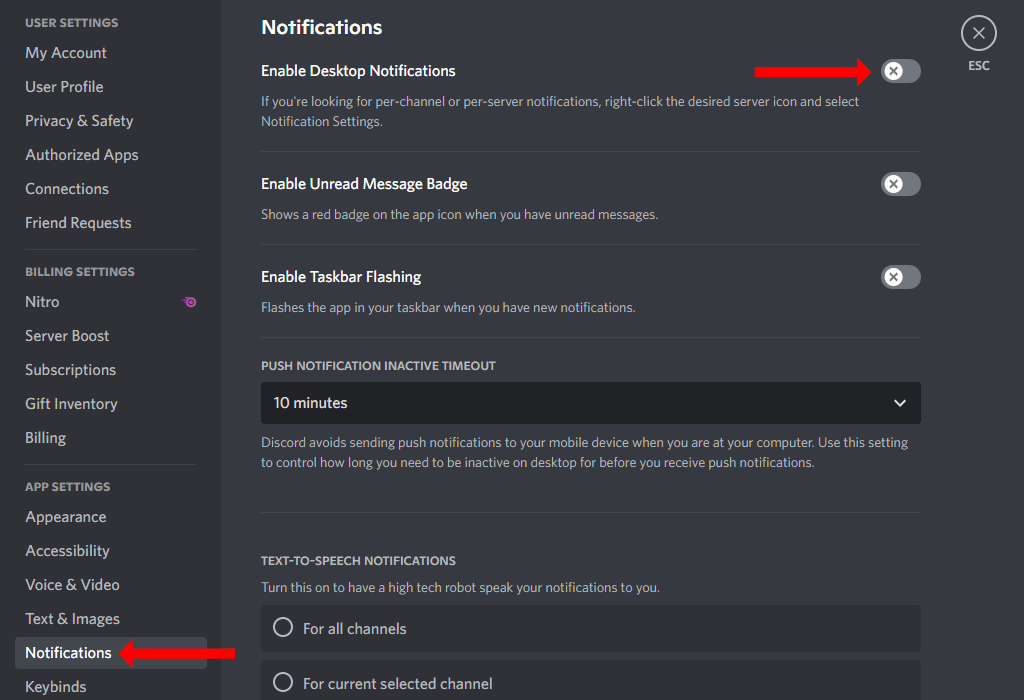Check Friend Requests settings
The image size is (1024, 700).
[x=78, y=222]
